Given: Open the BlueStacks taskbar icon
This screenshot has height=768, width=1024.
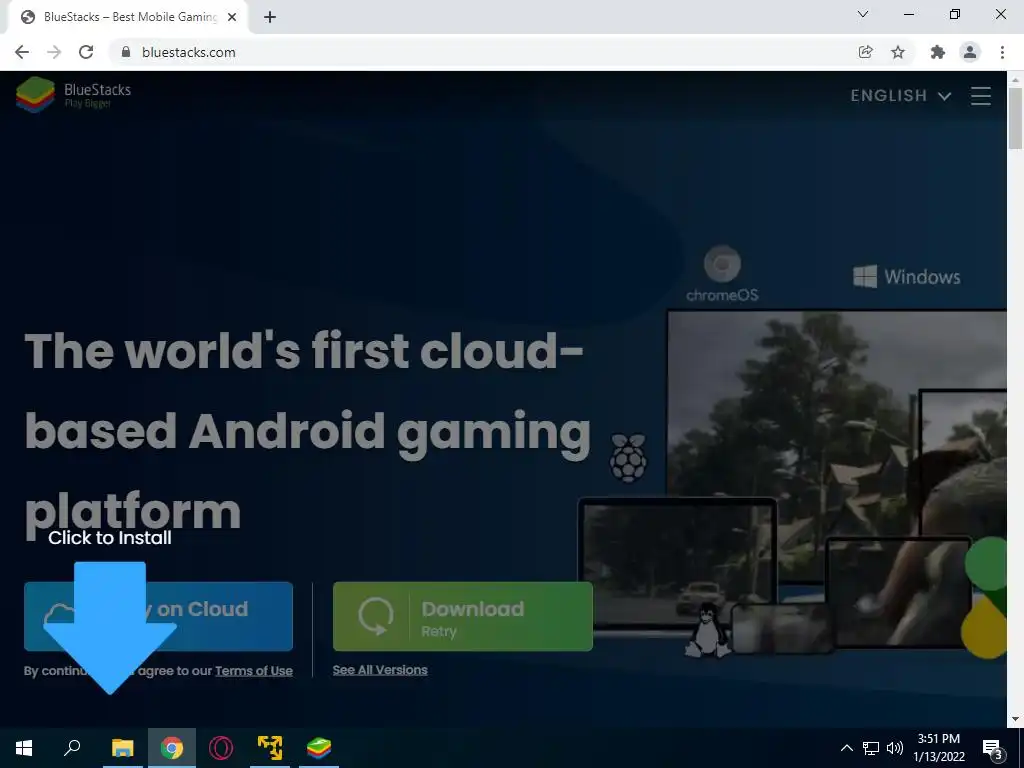Looking at the screenshot, I should pos(319,748).
